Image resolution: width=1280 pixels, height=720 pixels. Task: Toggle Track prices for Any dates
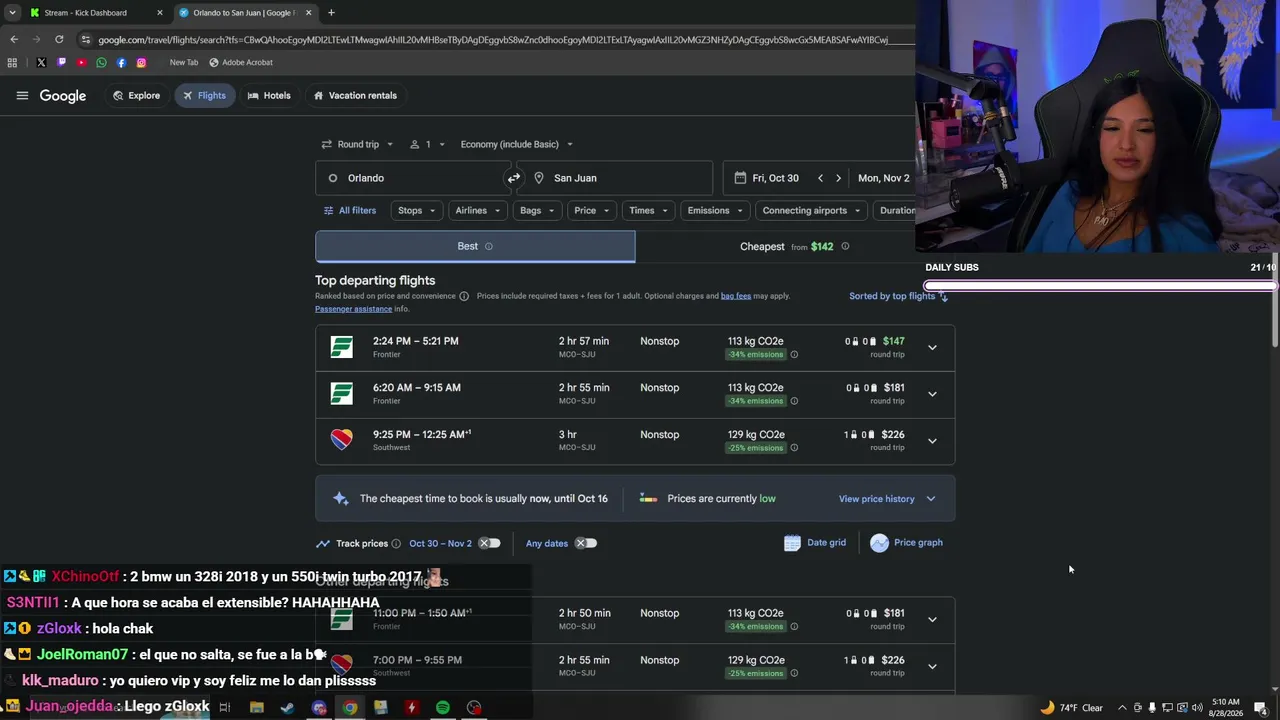(585, 544)
